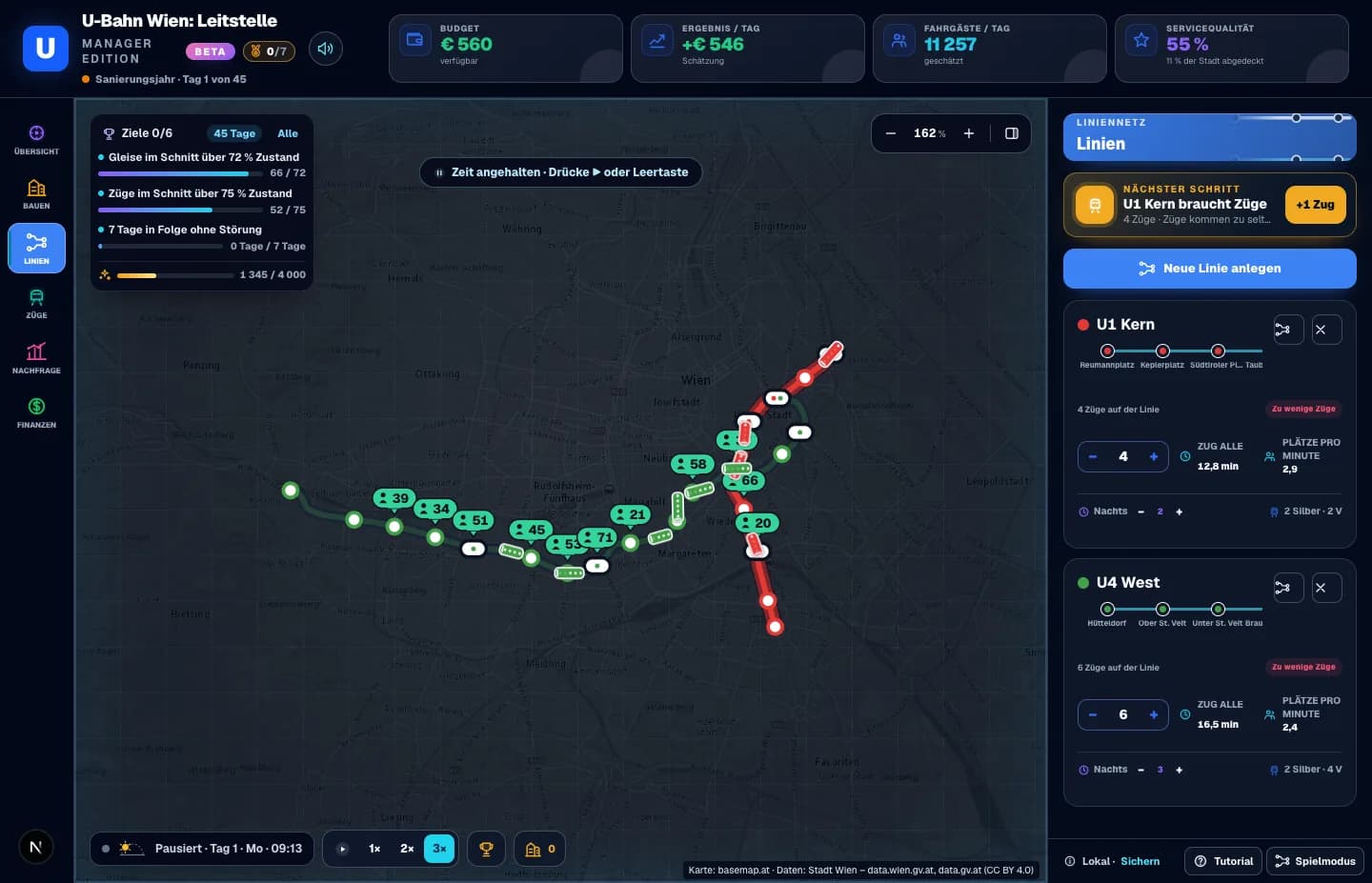Screen dimensions: 1372x883
Task: Mute sound with speaker icon
Action: click(x=325, y=49)
